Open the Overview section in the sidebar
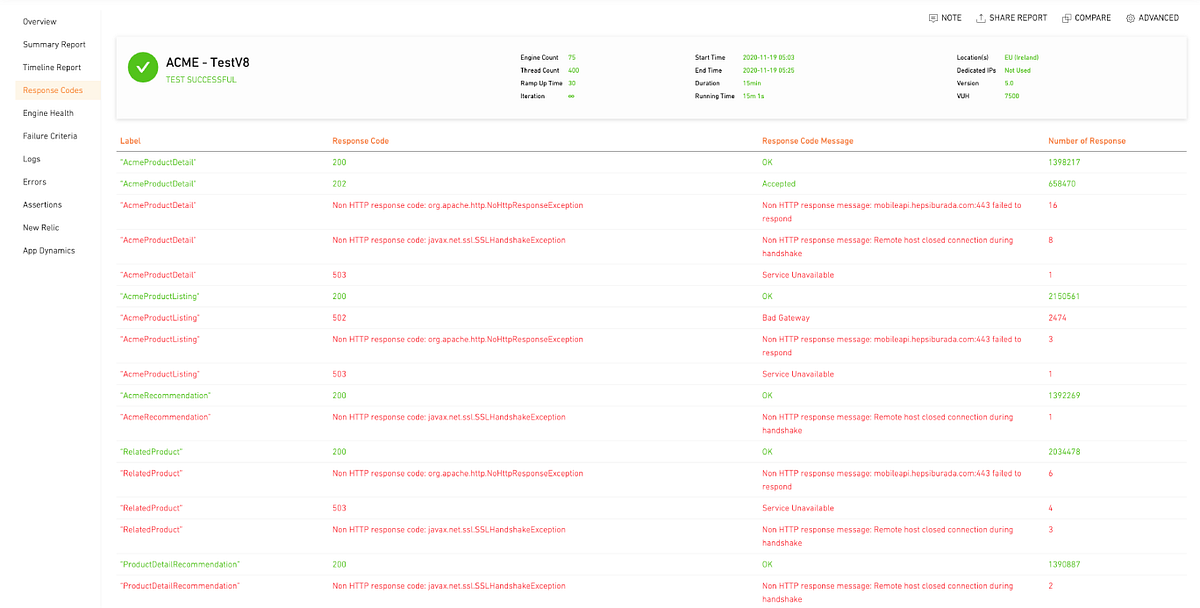This screenshot has width=1200, height=608. pos(40,21)
